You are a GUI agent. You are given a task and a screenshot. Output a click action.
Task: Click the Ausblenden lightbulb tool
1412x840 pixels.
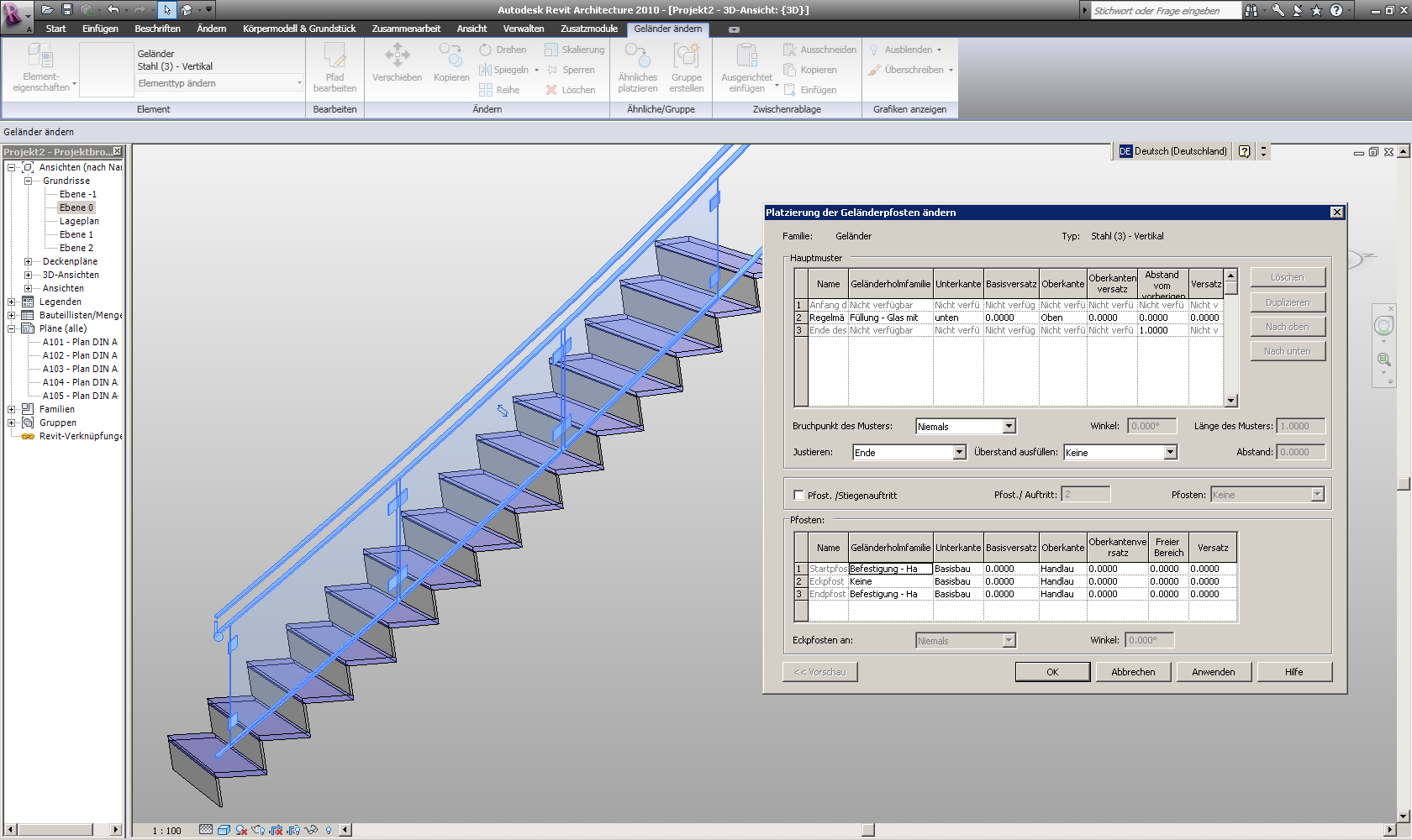click(x=906, y=50)
